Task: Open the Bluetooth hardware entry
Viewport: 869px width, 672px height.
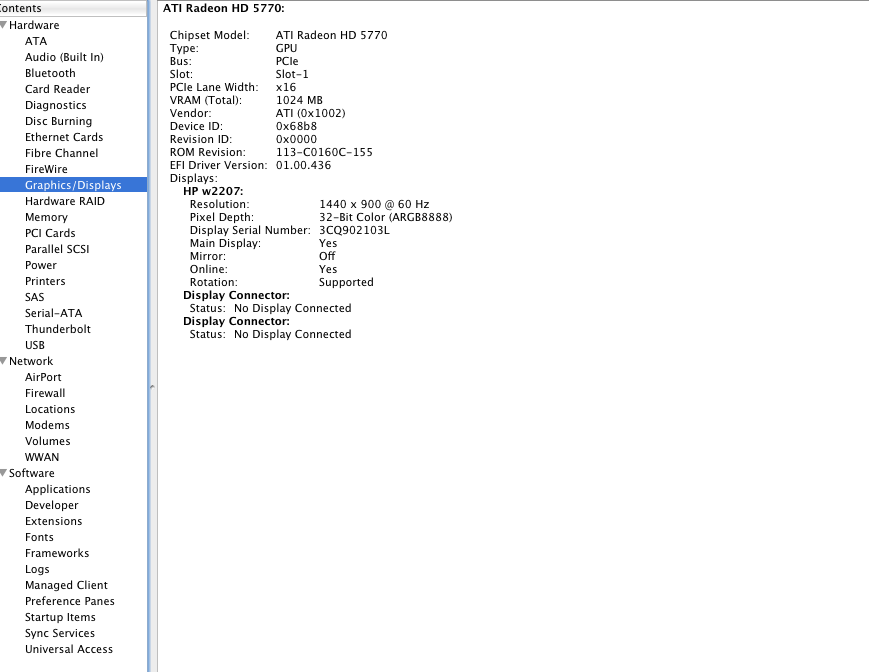Action: [50, 73]
